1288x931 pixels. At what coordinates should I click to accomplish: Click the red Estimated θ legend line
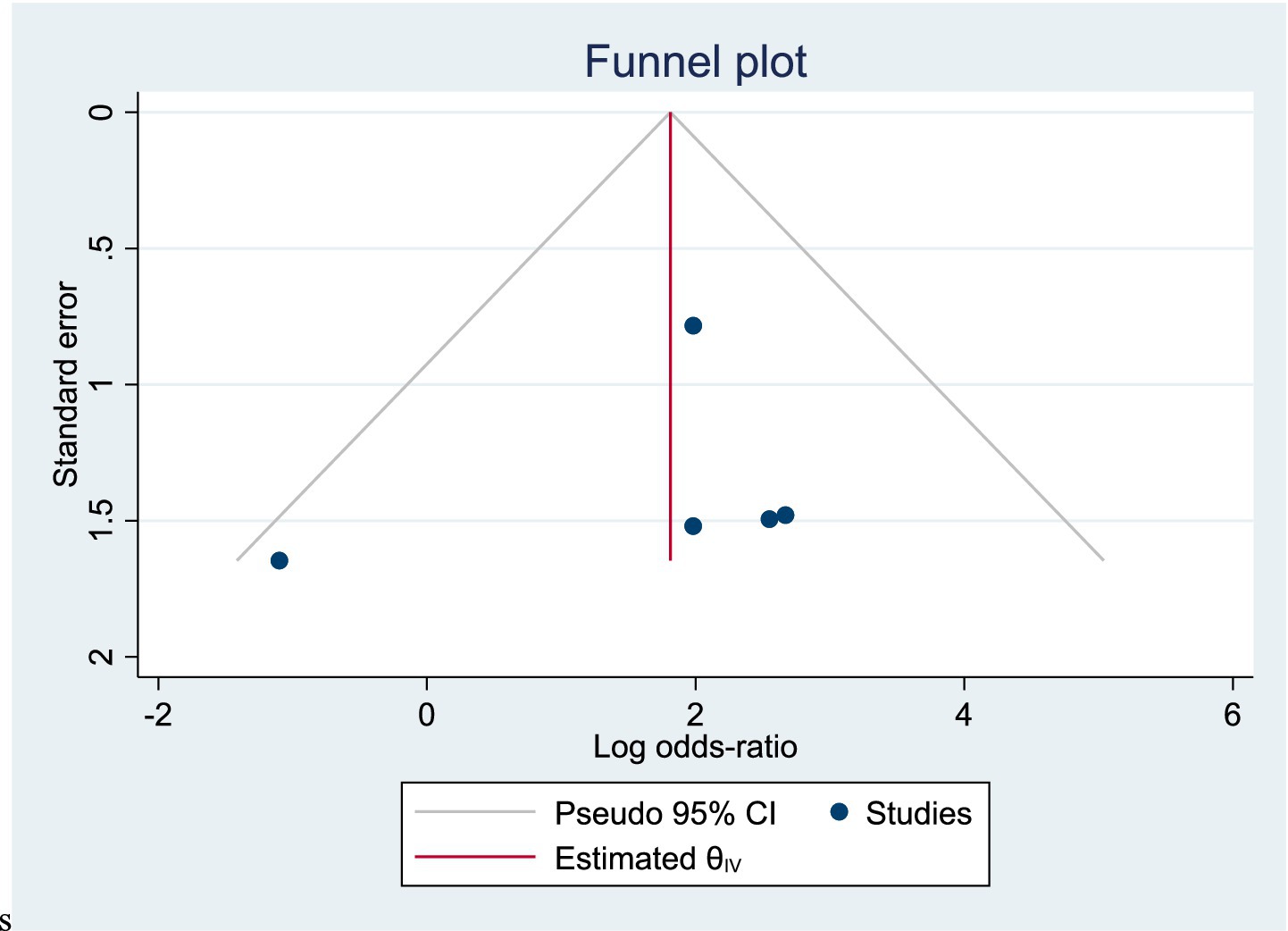click(x=474, y=858)
